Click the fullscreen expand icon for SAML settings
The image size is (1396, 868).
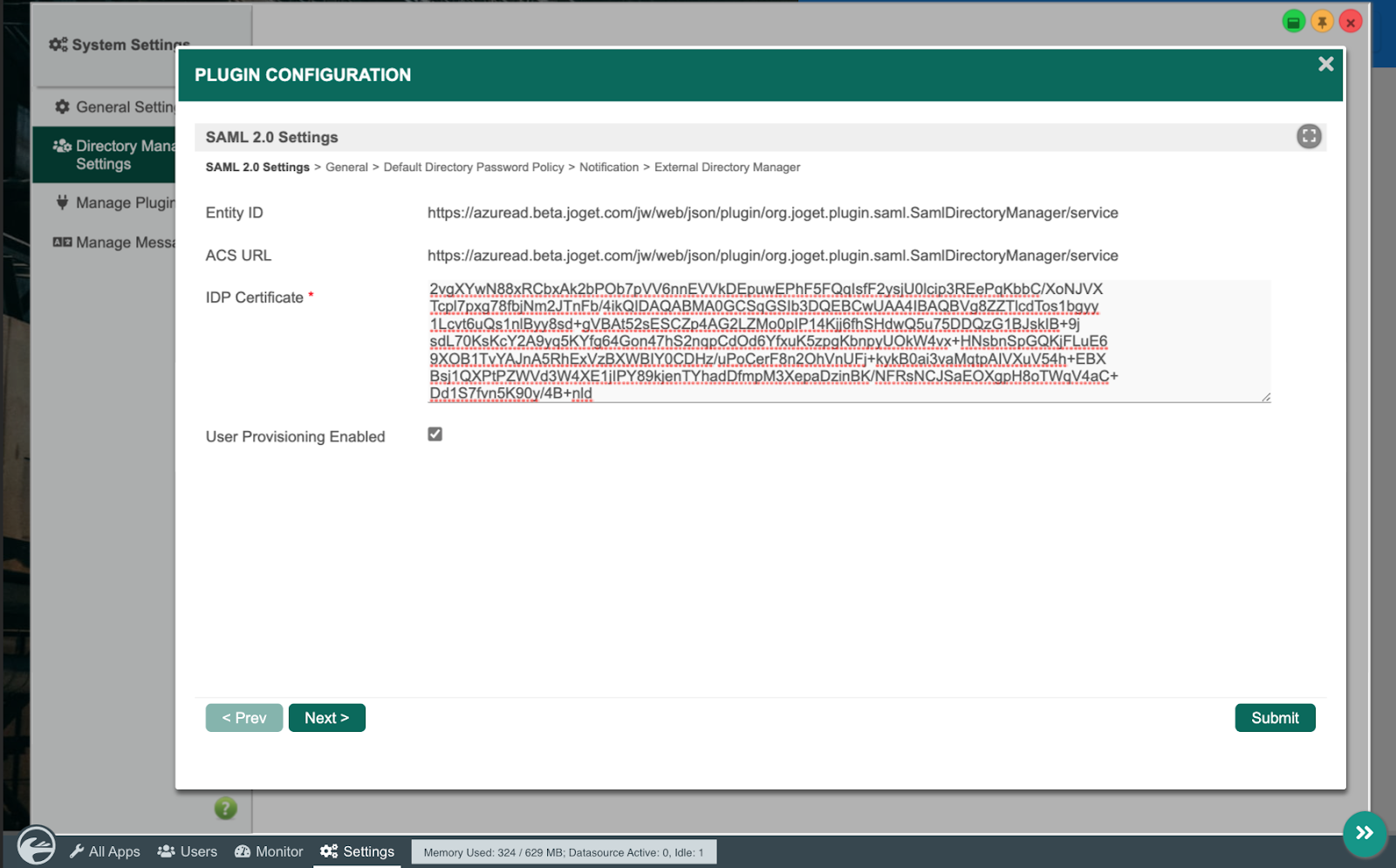(1309, 136)
